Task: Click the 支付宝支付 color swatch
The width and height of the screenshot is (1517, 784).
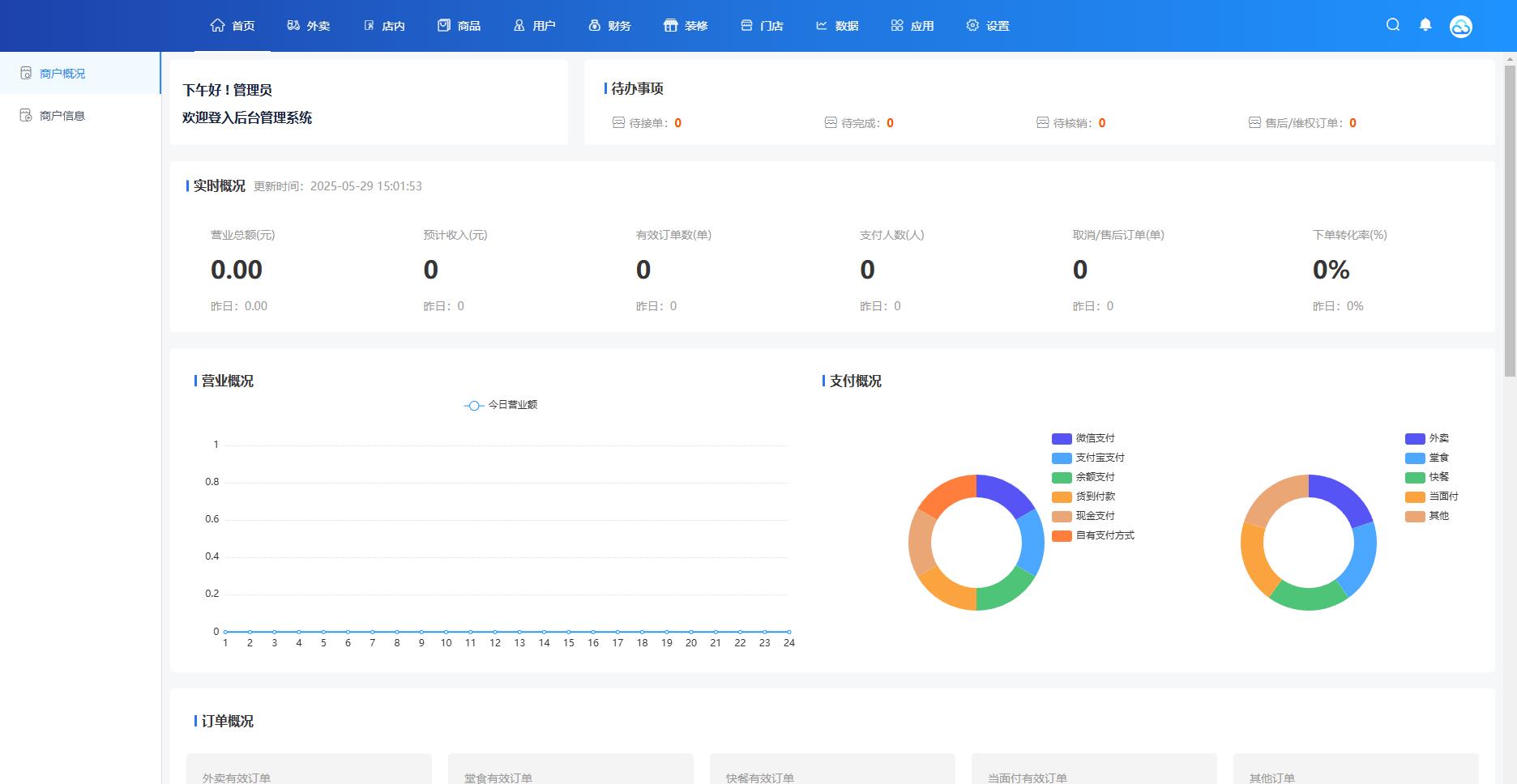Action: click(1062, 458)
